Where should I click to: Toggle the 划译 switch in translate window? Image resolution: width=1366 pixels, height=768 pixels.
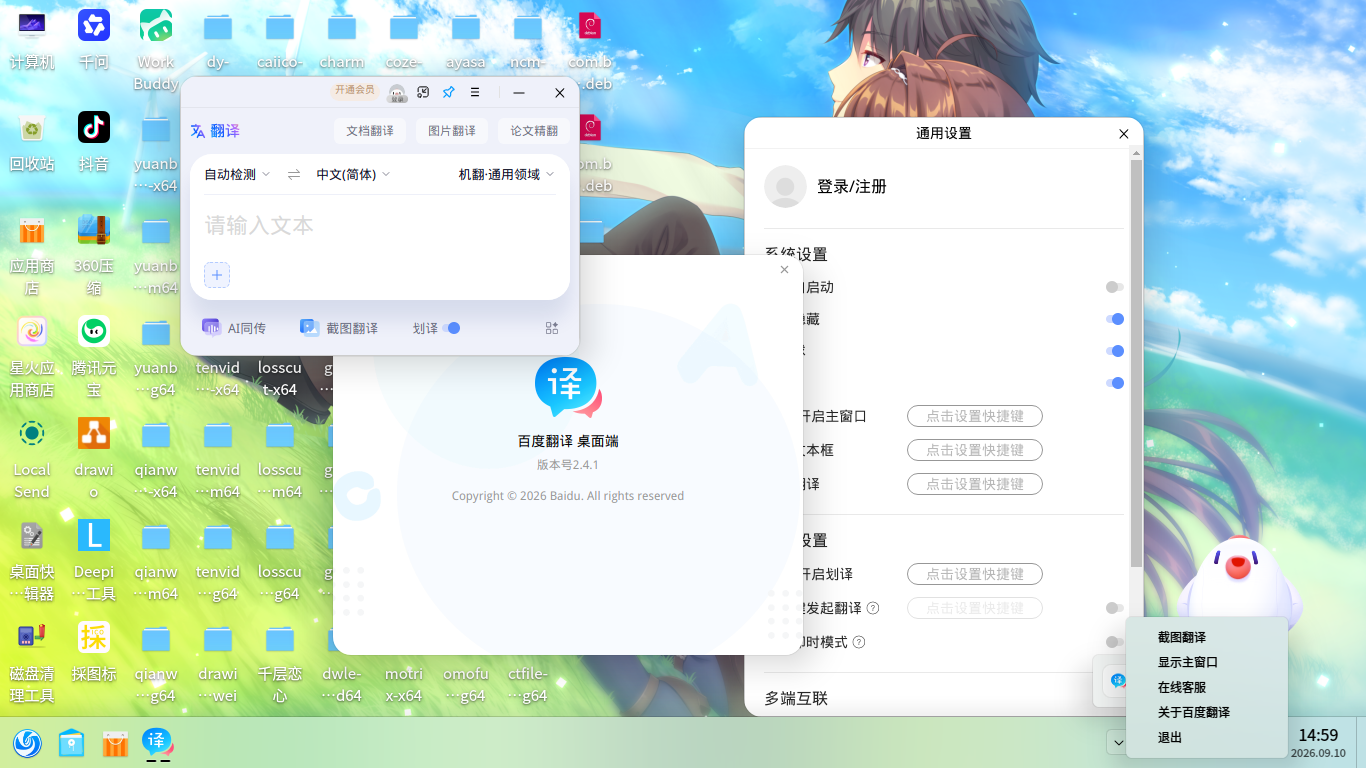pyautogui.click(x=451, y=328)
